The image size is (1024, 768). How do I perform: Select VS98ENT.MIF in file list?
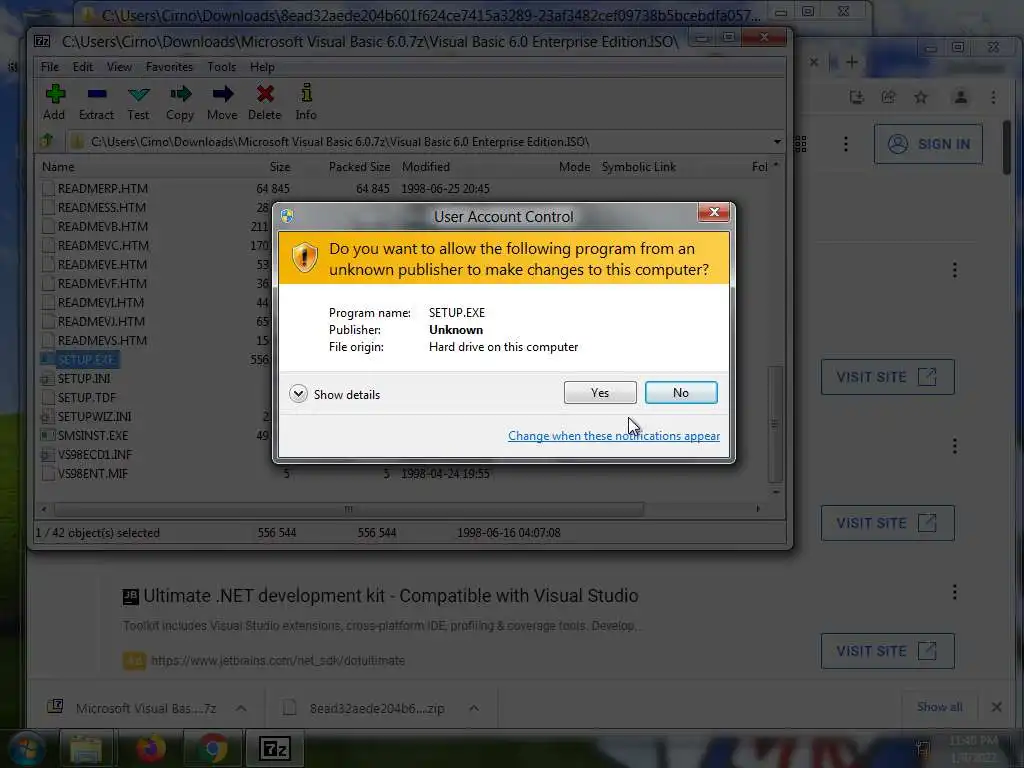pyautogui.click(x=93, y=473)
